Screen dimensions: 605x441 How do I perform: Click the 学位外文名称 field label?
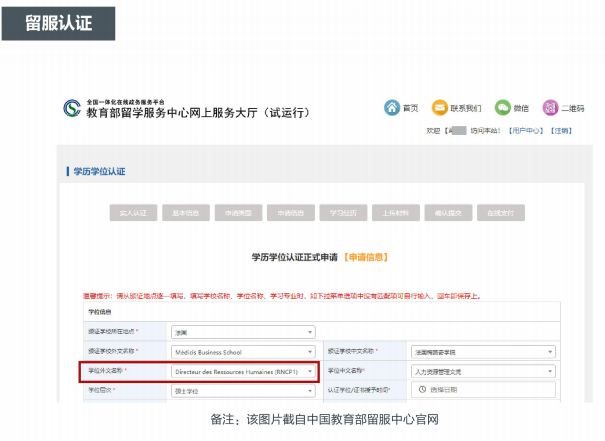click(x=107, y=370)
